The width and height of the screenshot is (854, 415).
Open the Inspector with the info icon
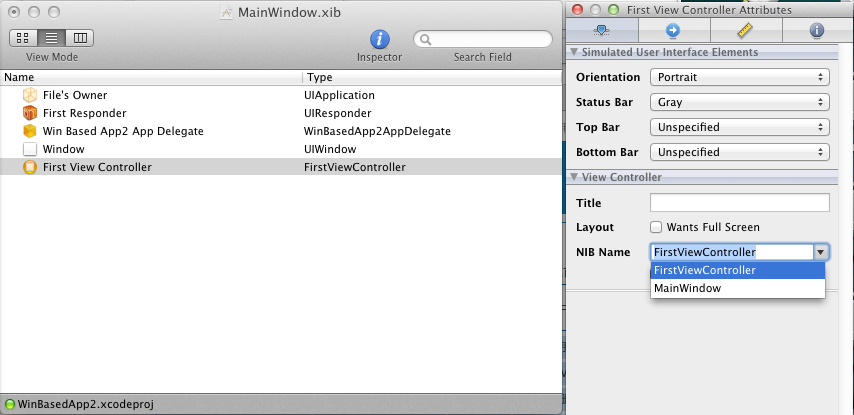[380, 39]
